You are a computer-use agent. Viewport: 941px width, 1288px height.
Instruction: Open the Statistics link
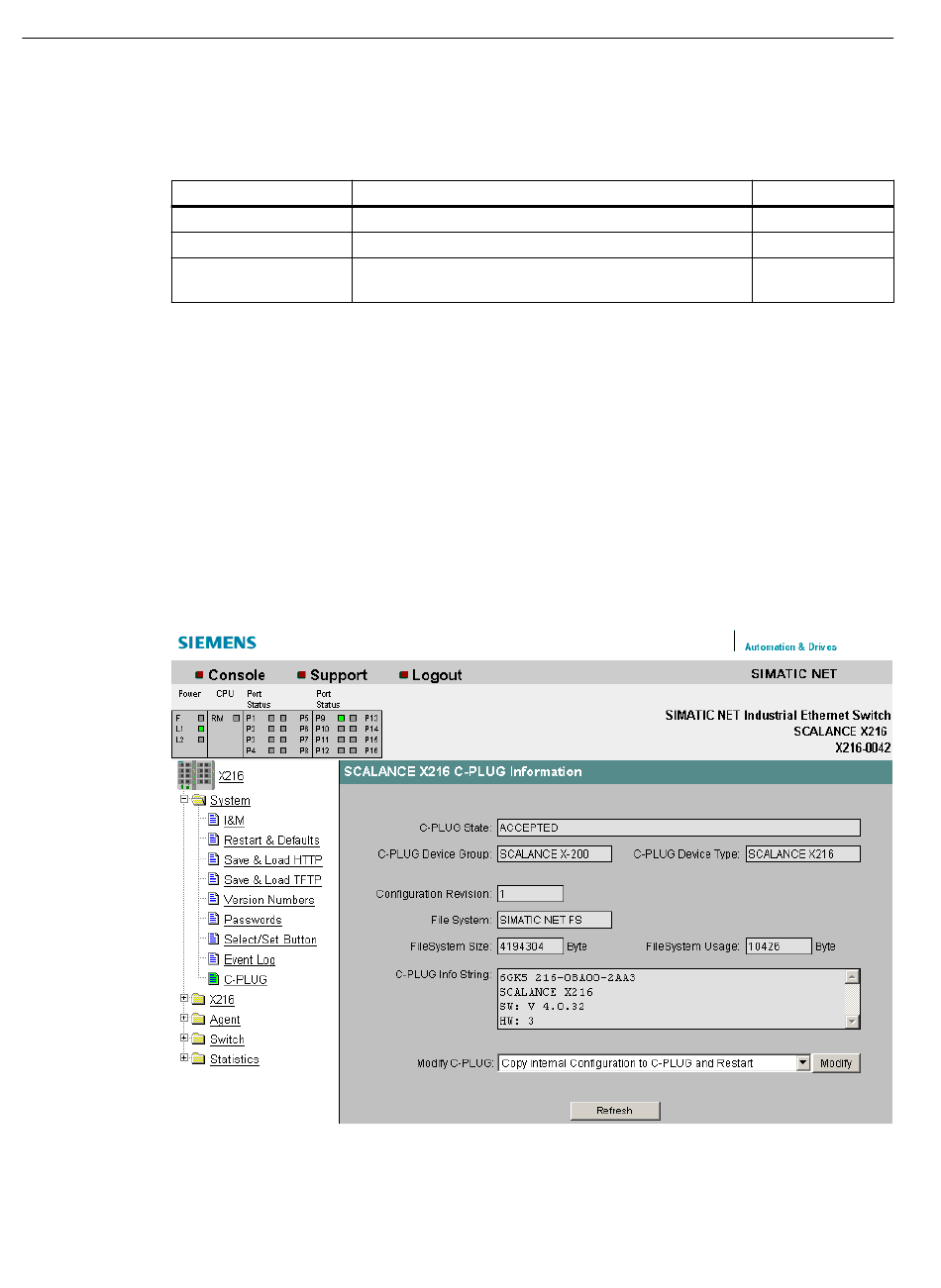click(x=235, y=1059)
